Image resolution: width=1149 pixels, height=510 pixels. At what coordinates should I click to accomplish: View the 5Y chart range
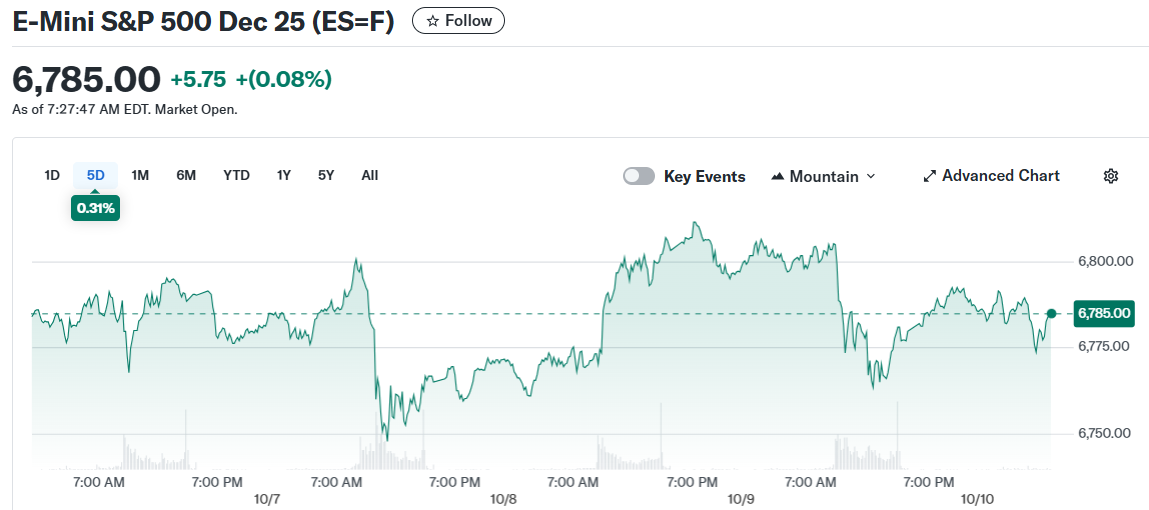click(x=326, y=175)
